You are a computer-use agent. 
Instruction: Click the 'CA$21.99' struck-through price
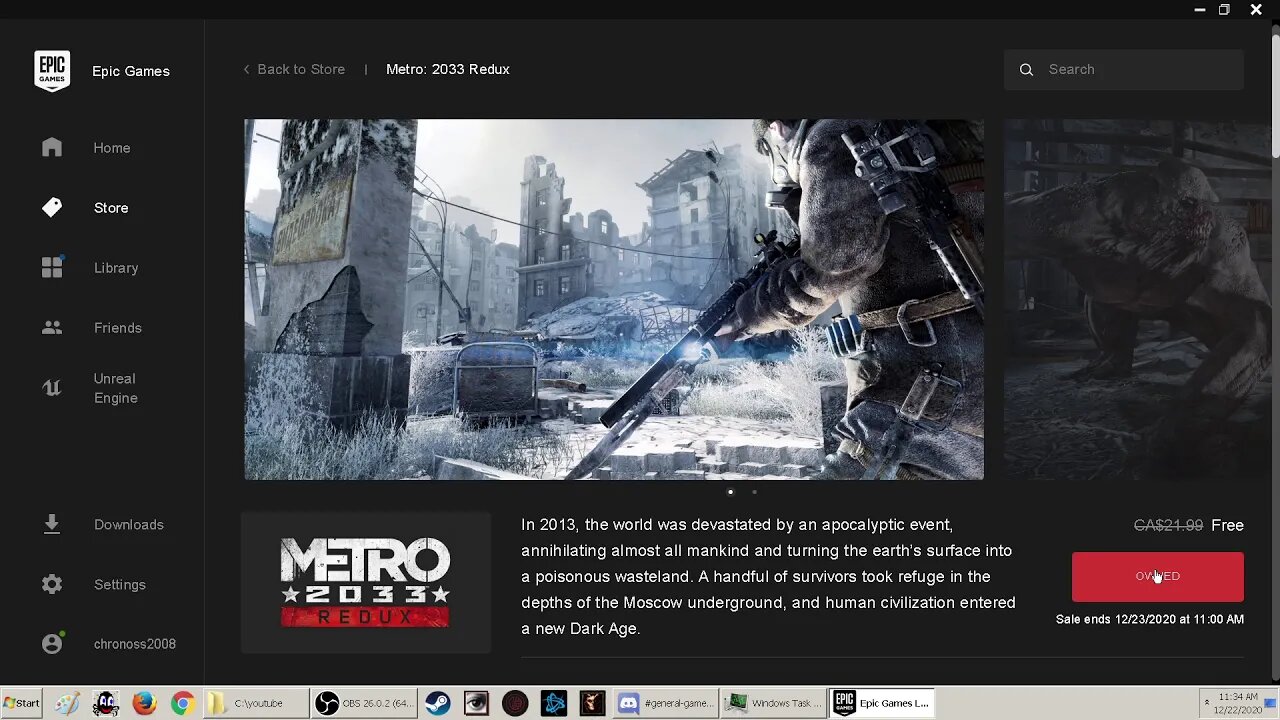tap(1168, 525)
